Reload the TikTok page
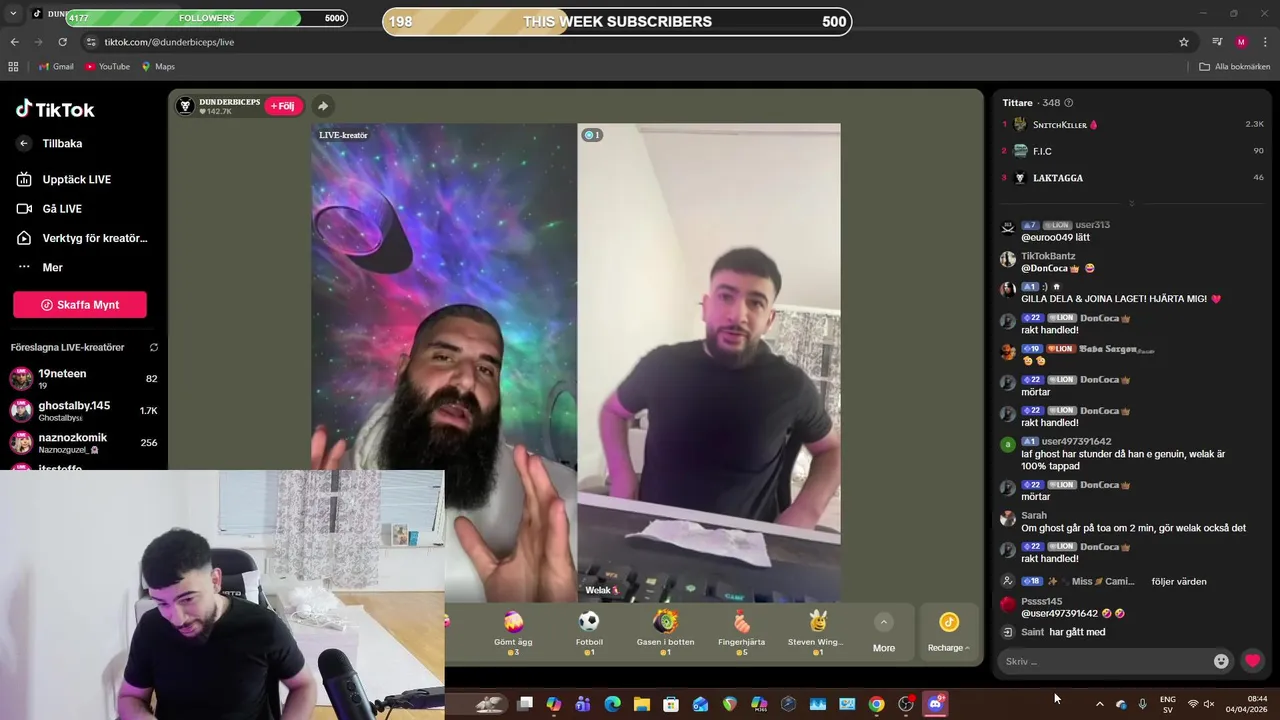The width and height of the screenshot is (1280, 720). (x=62, y=42)
